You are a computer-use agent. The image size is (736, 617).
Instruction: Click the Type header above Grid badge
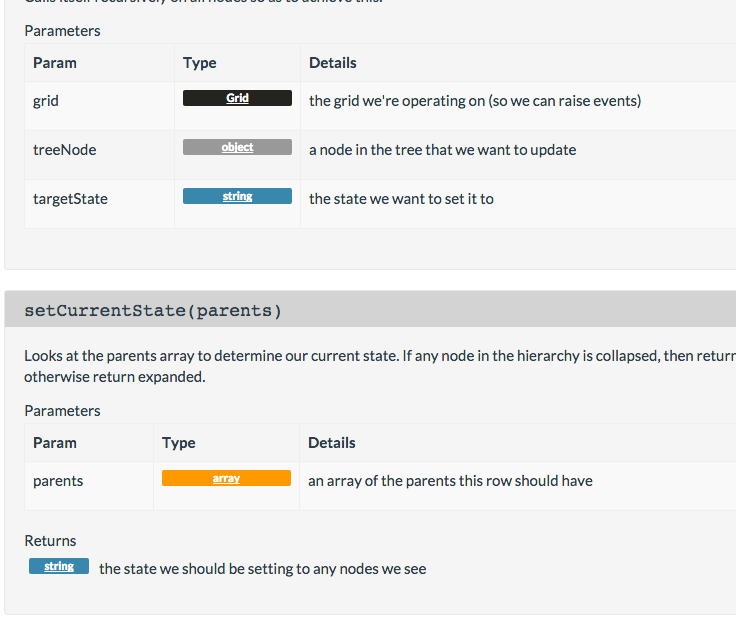click(x=199, y=63)
